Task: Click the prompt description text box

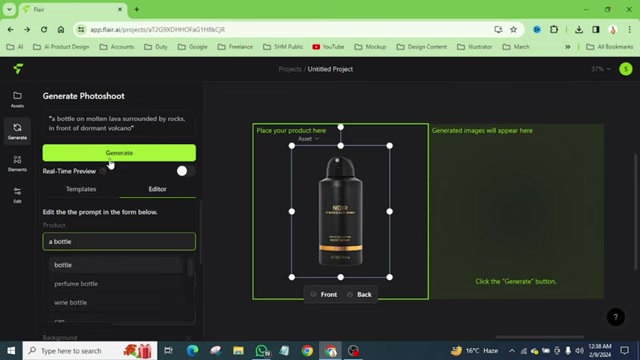Action: tap(119, 123)
